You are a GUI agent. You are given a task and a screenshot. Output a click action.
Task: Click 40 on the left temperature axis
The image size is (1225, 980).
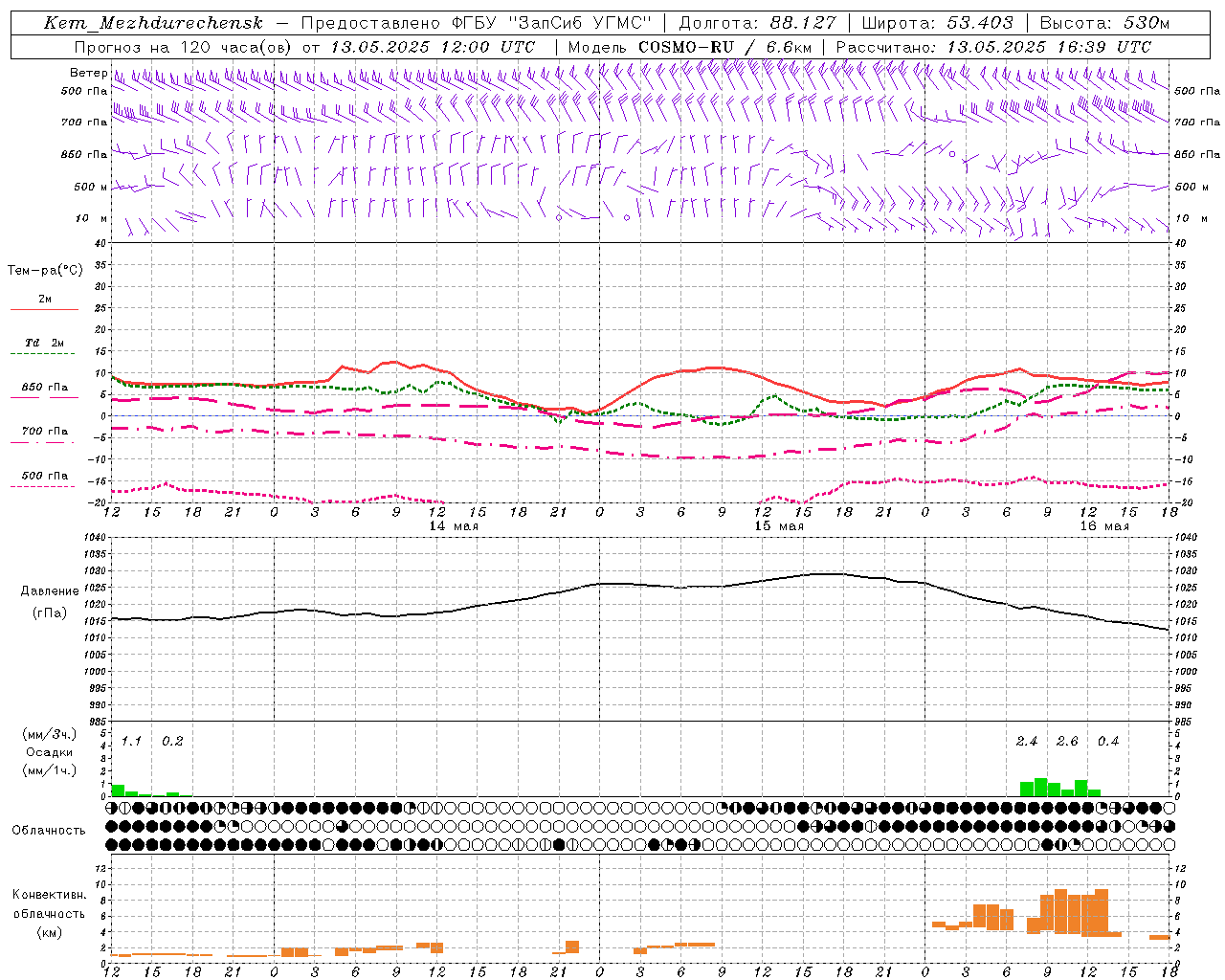click(100, 243)
